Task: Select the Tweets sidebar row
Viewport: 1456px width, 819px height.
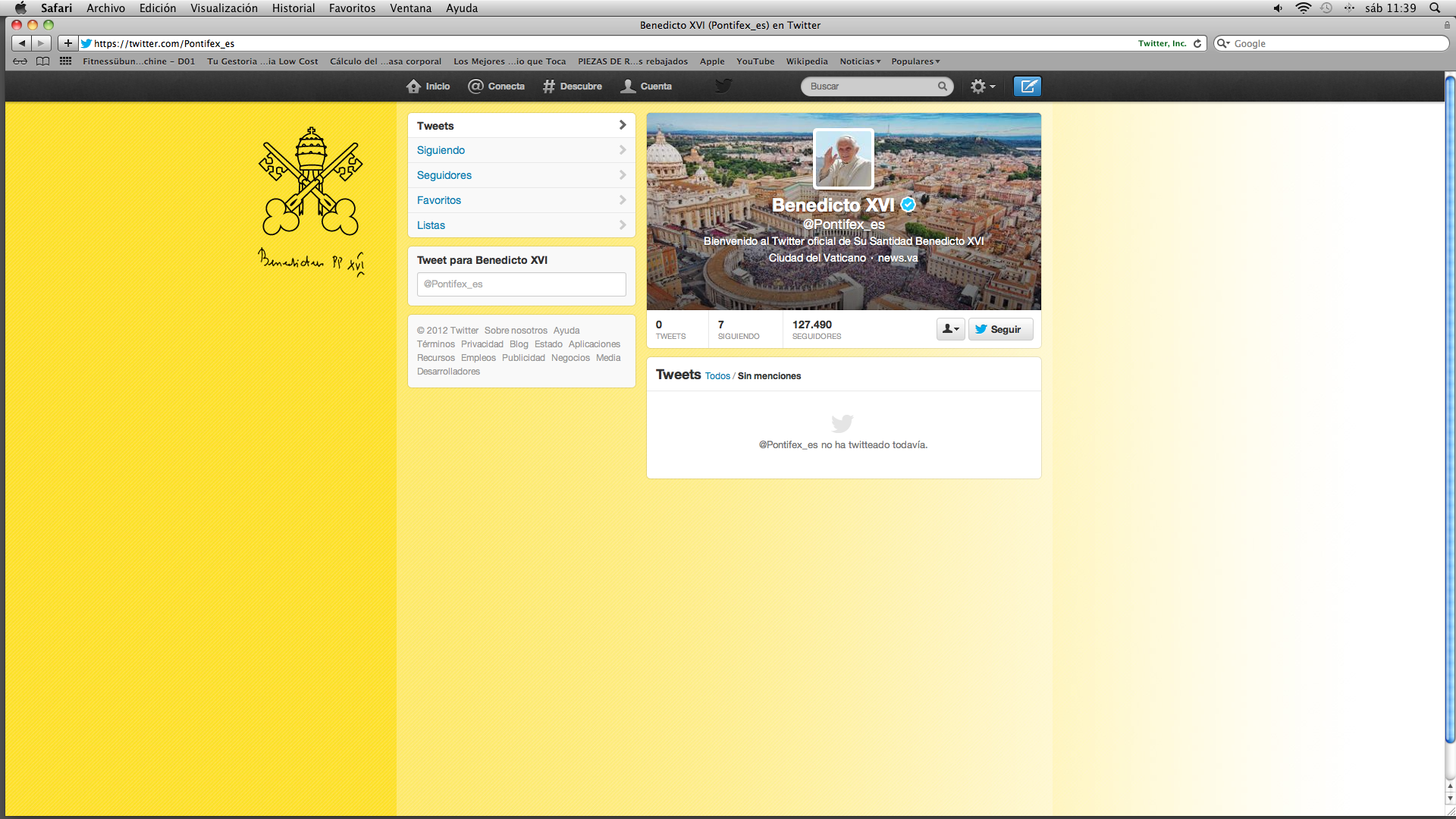Action: tap(521, 125)
